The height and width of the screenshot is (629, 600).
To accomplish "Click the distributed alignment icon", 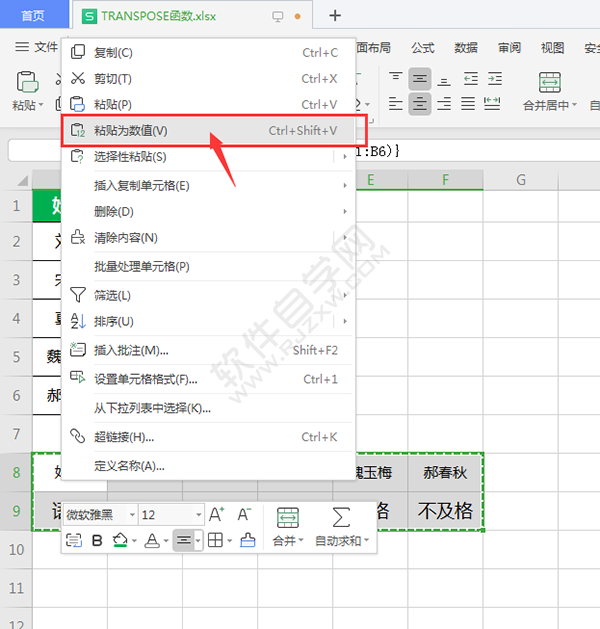I will 492,104.
